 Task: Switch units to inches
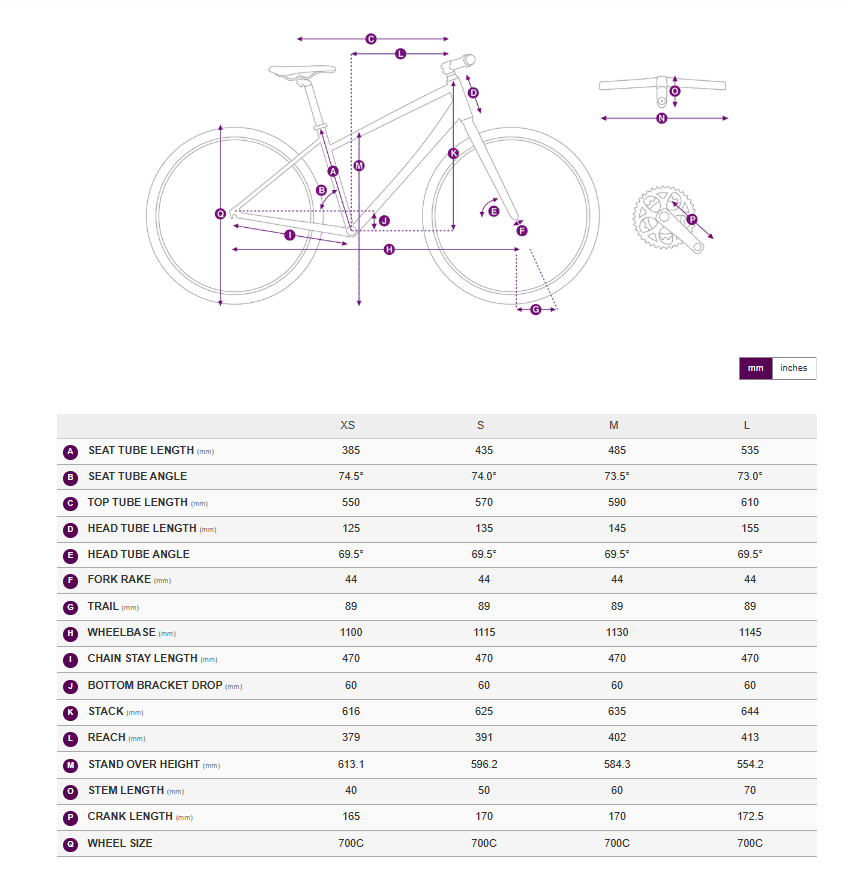[793, 368]
